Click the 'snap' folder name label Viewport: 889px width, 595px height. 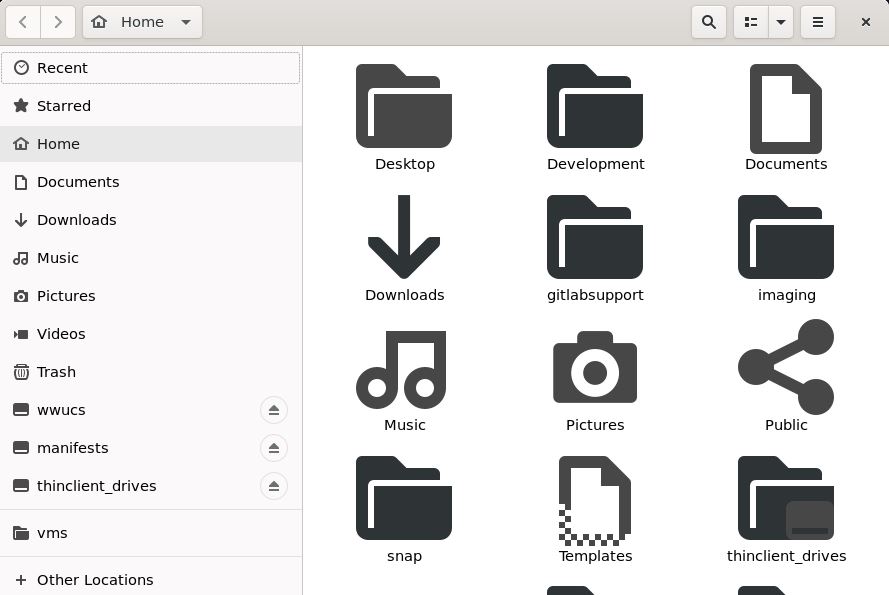404,556
